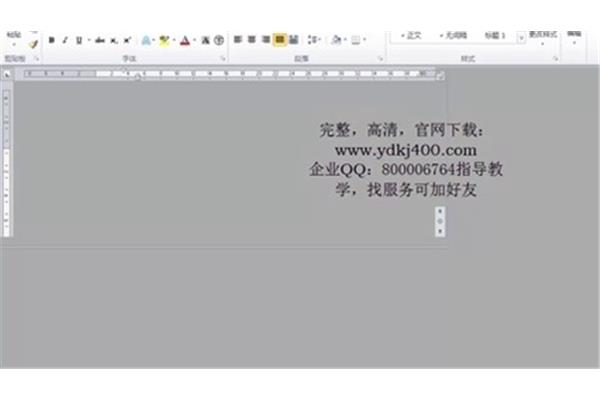Center the paragraph text
Image resolution: width=600 pixels, height=400 pixels.
pos(252,40)
